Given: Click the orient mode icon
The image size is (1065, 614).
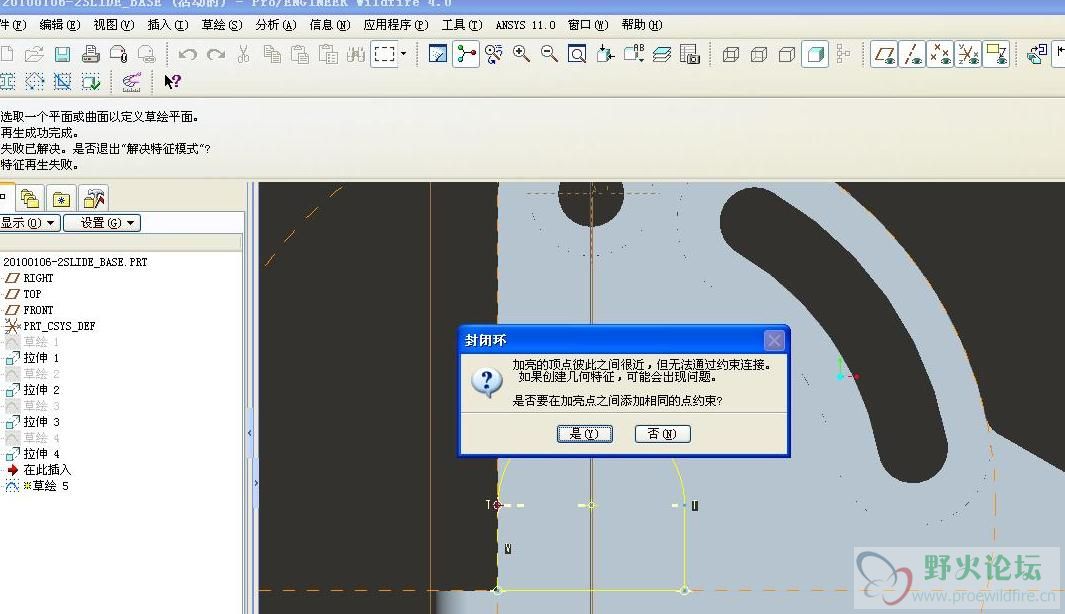Looking at the screenshot, I should click(x=494, y=54).
